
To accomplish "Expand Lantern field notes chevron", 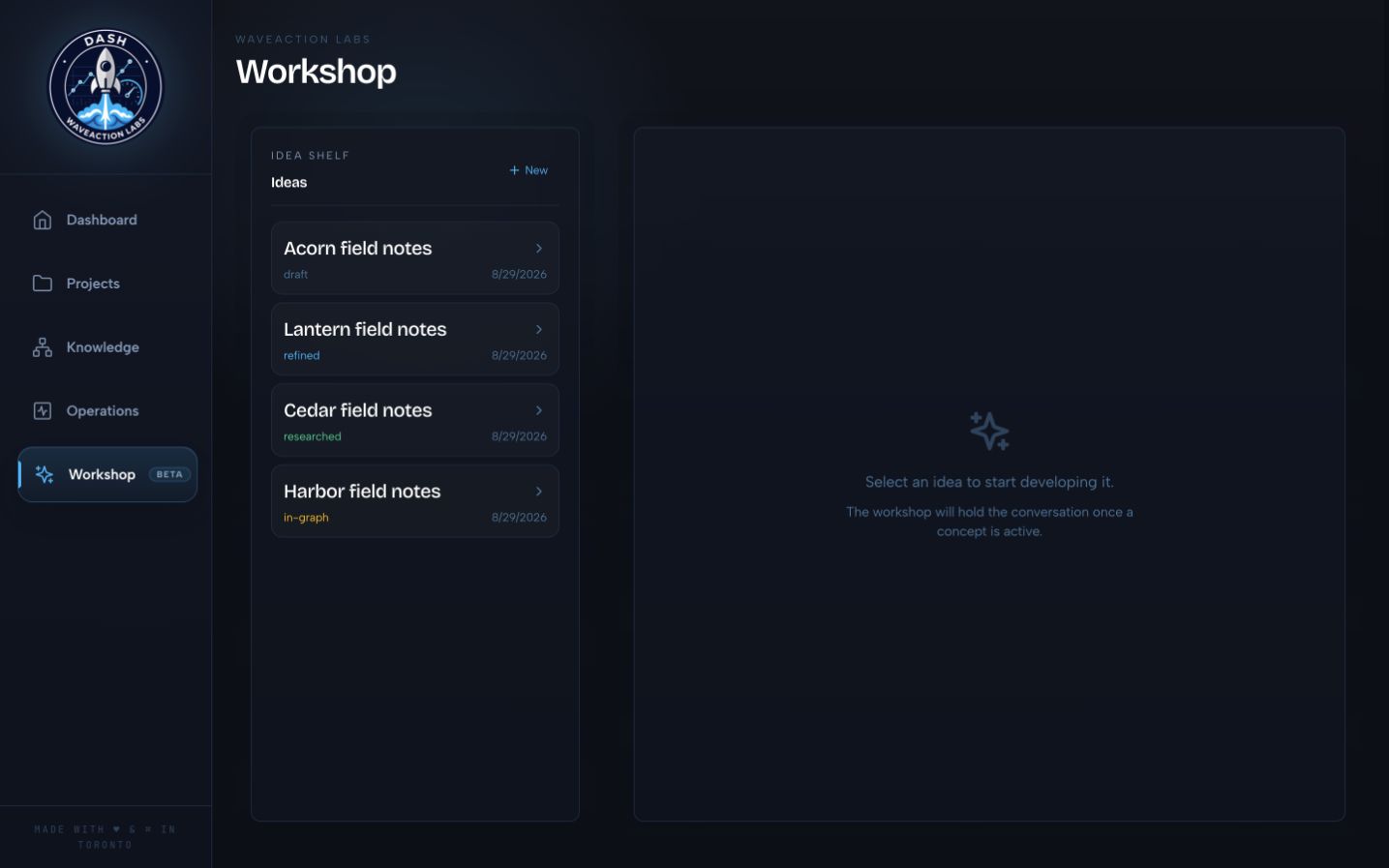I will tap(539, 330).
